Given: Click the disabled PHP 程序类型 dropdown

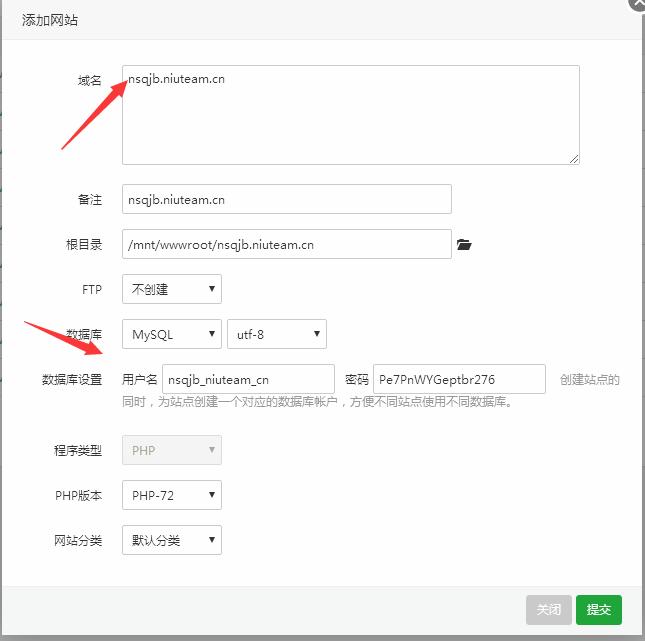Looking at the screenshot, I should 172,450.
